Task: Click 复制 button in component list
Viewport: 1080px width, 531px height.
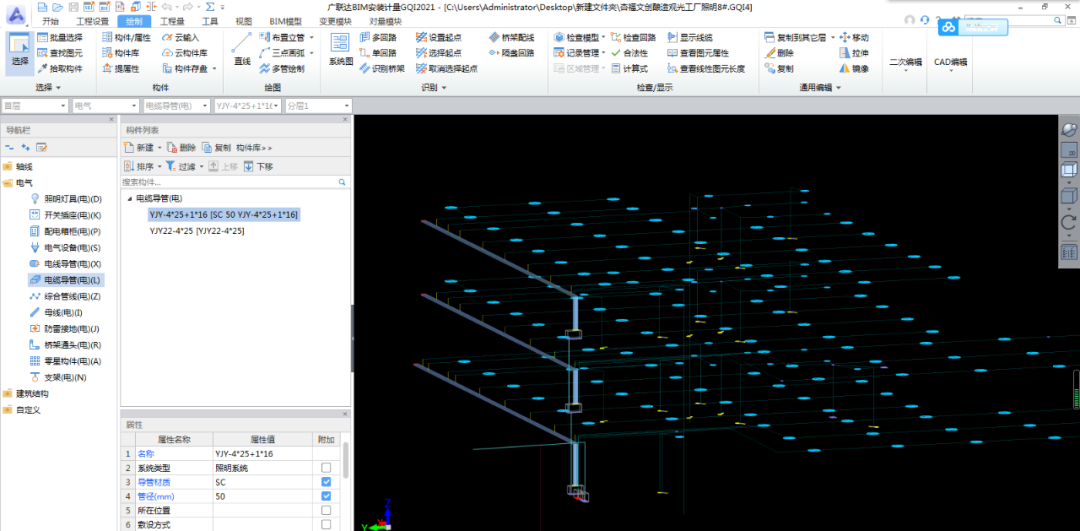Action: point(216,147)
